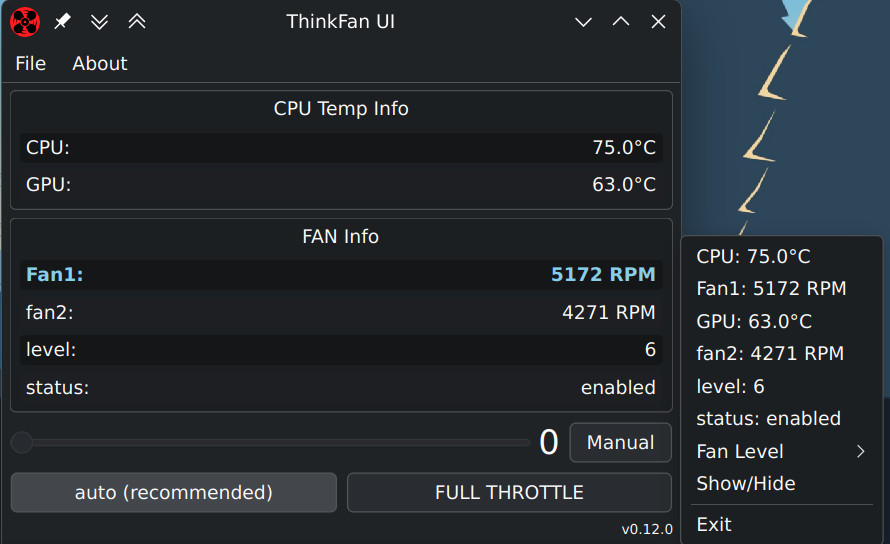
Task: Toggle Show/Hide in tray menu
Action: (746, 483)
